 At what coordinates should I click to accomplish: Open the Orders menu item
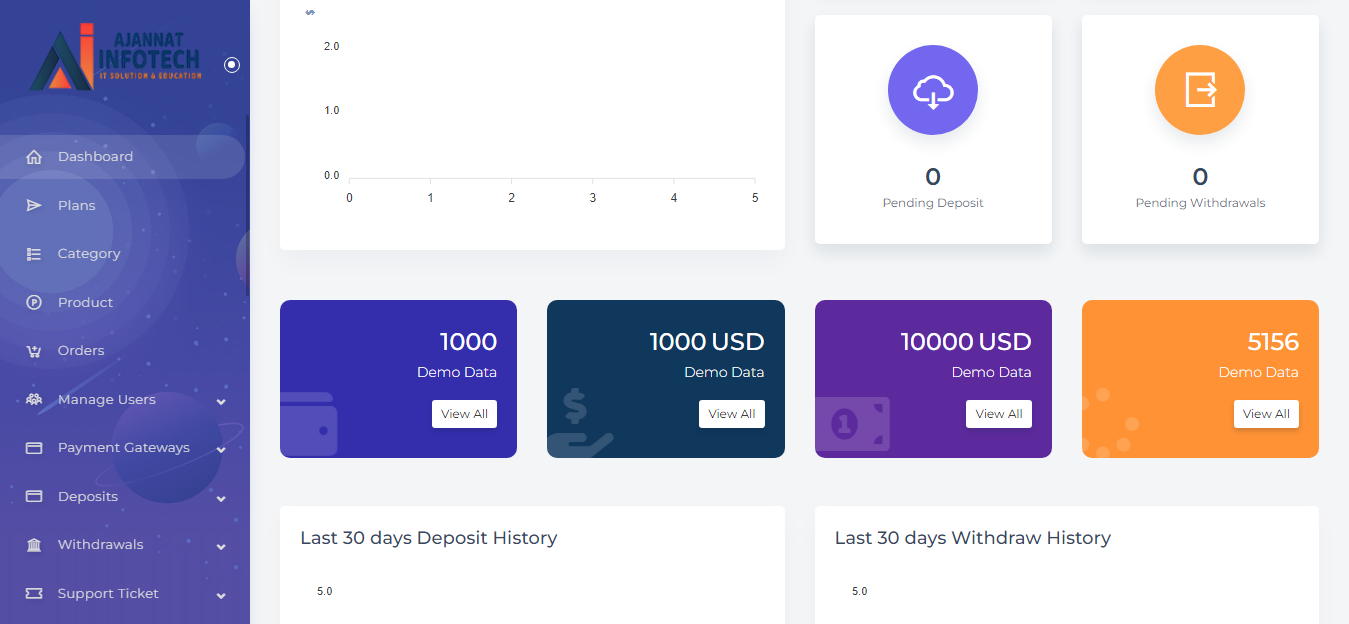81,351
